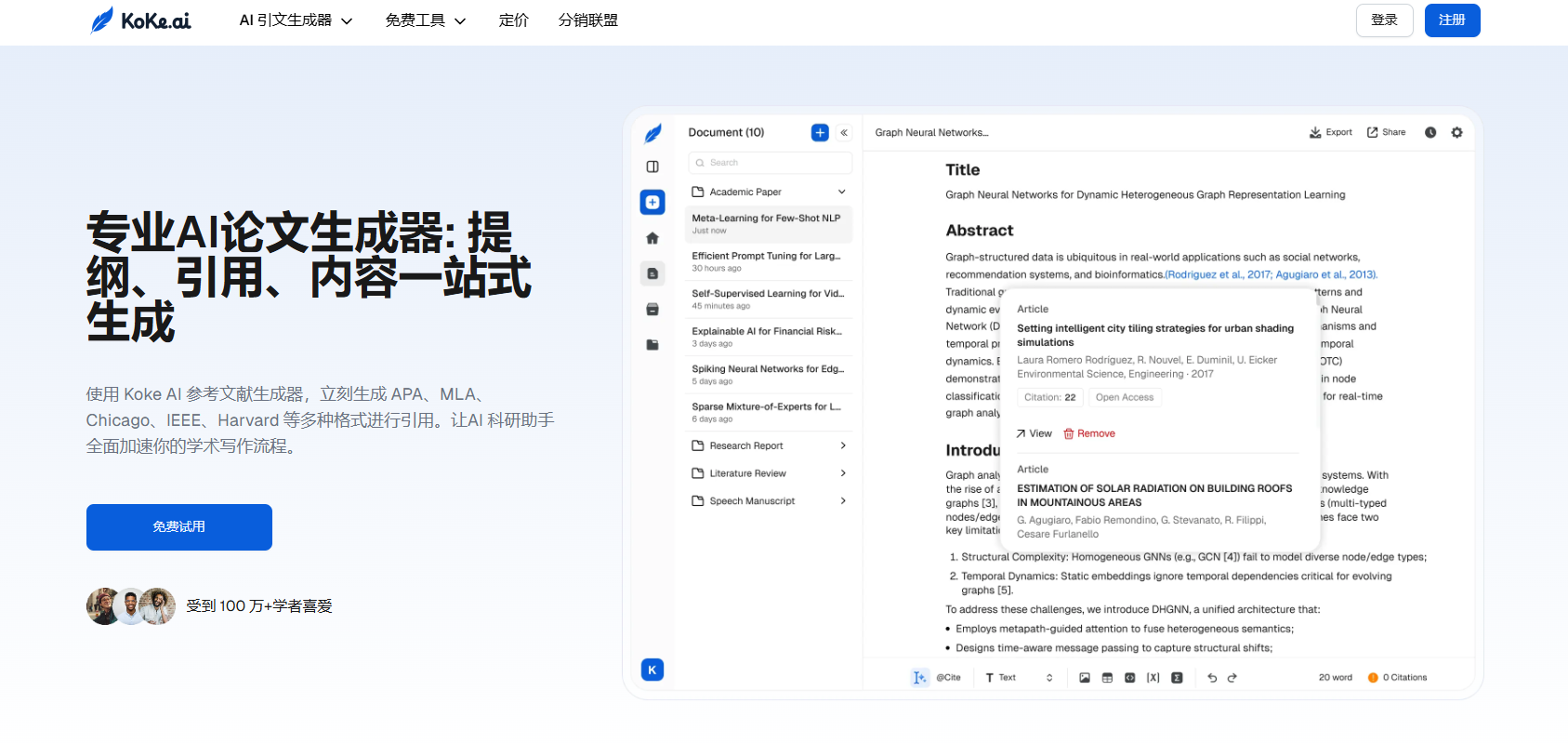Undo the last edit in editor
1568x744 pixels.
tap(1212, 678)
